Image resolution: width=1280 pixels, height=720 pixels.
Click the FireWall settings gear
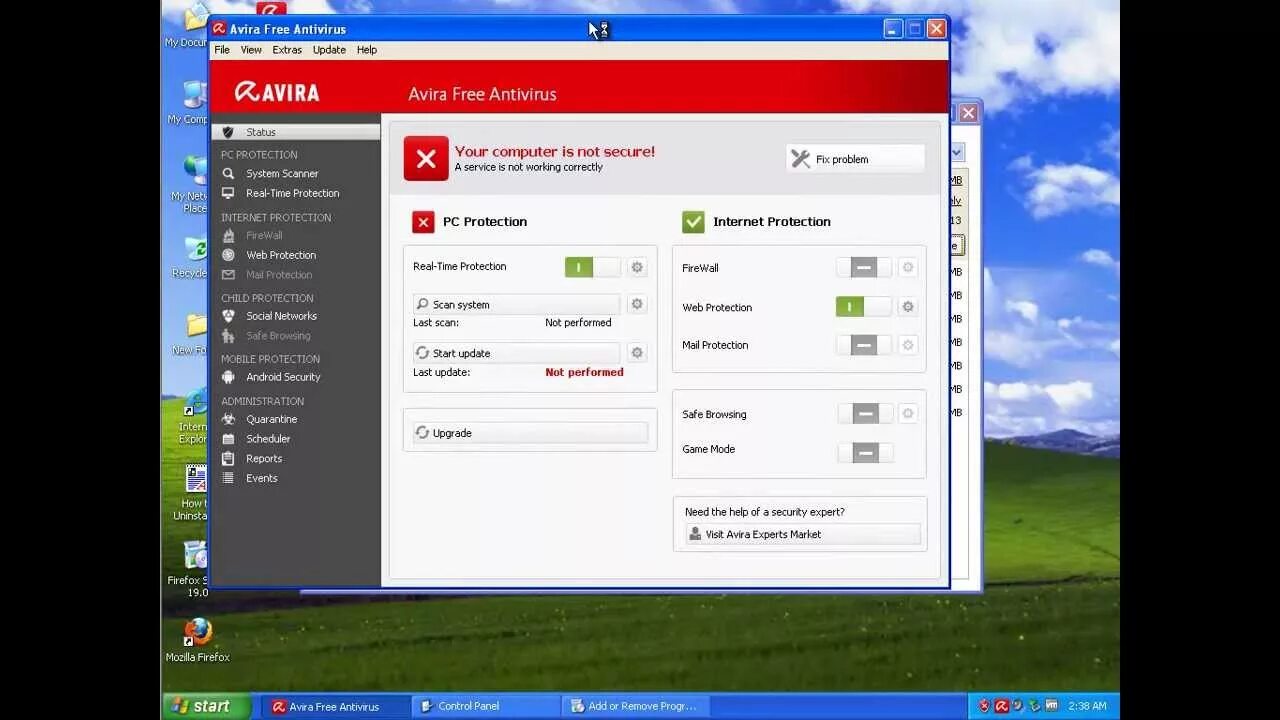click(x=908, y=267)
